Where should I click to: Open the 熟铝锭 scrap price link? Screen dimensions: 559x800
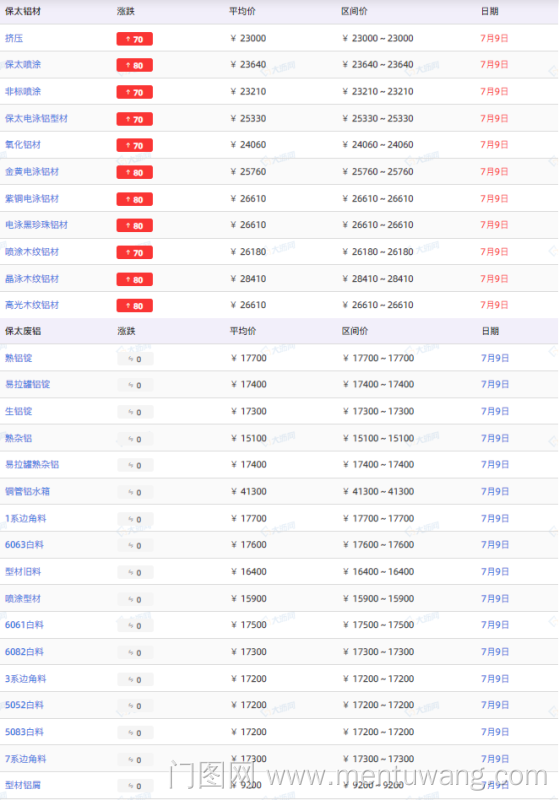[18, 358]
